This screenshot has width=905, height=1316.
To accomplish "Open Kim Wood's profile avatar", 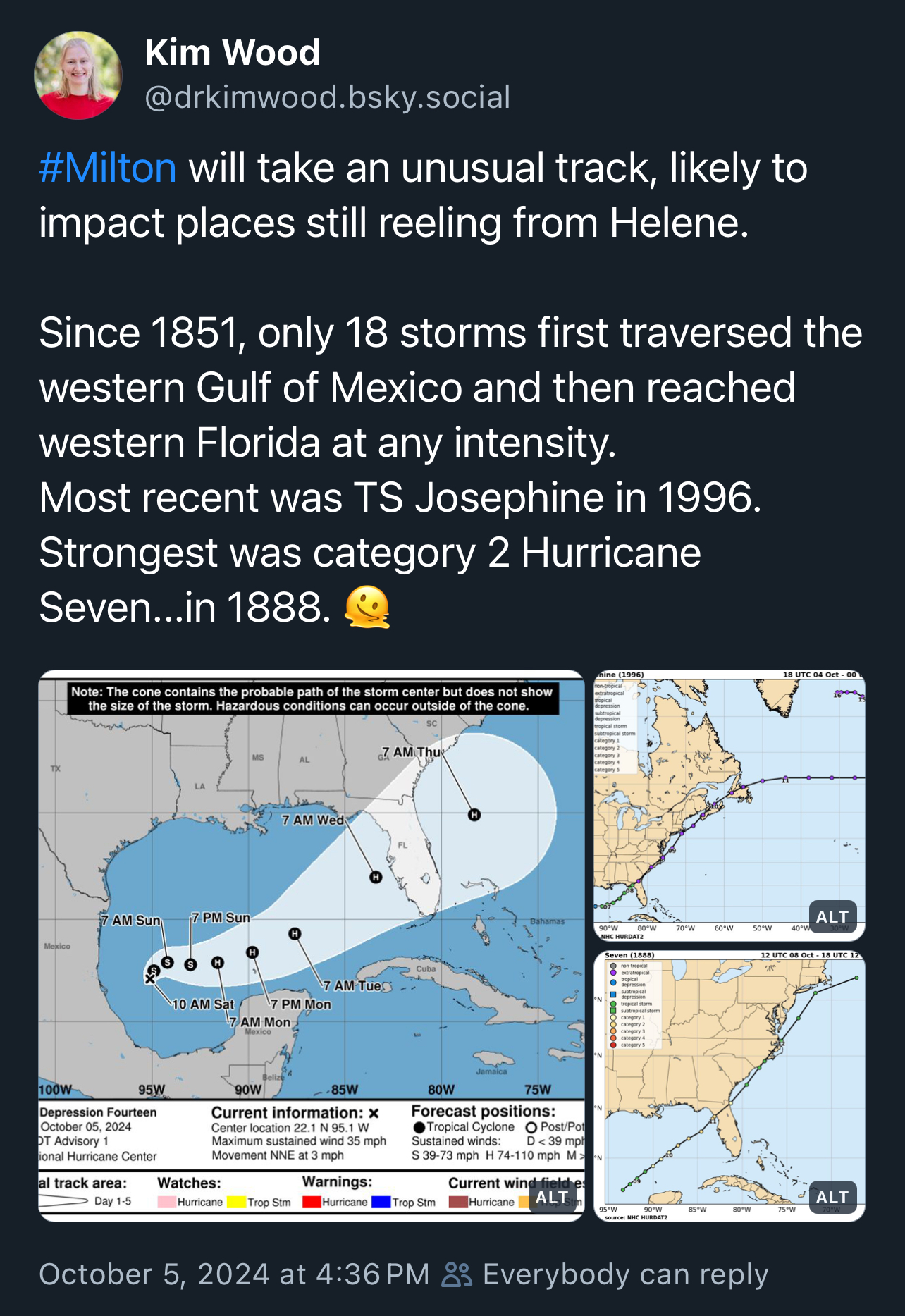I will (x=78, y=75).
